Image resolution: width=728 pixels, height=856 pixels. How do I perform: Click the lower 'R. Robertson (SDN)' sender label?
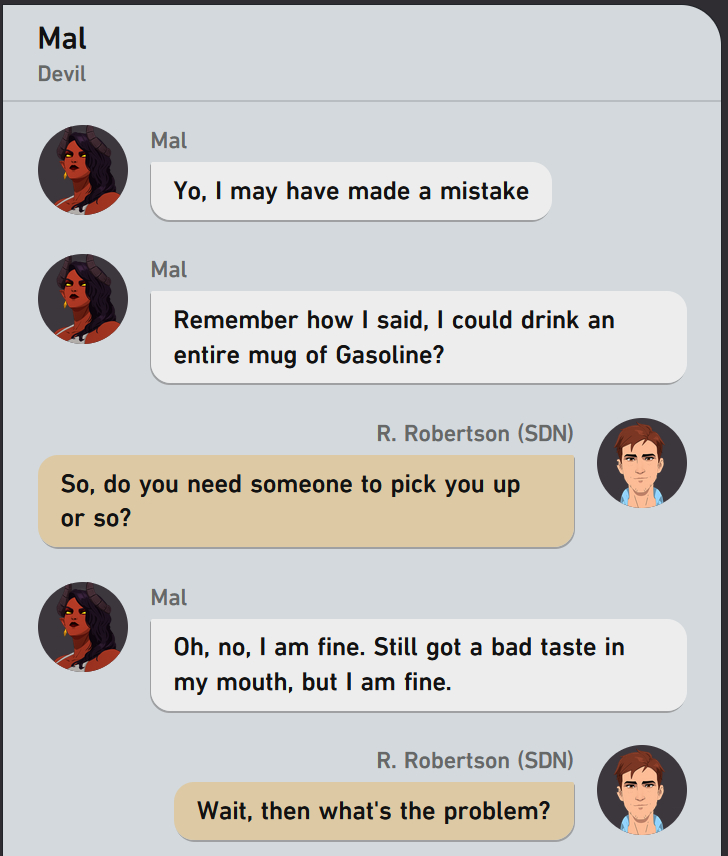pyautogui.click(x=475, y=760)
